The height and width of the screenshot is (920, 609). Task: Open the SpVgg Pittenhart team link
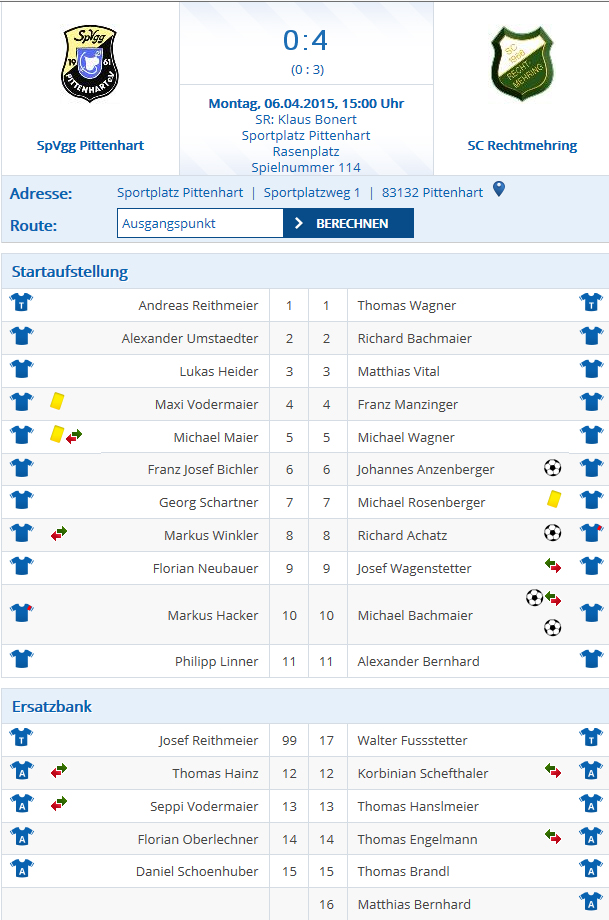pyautogui.click(x=90, y=146)
